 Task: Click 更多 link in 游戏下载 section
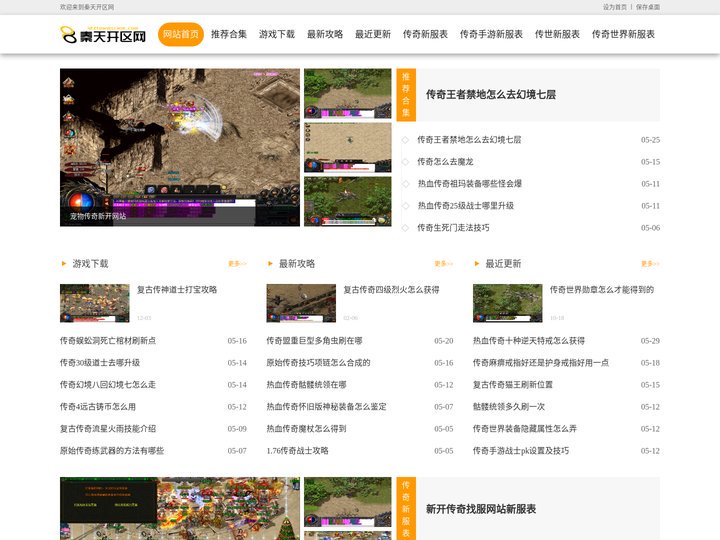coord(237,264)
